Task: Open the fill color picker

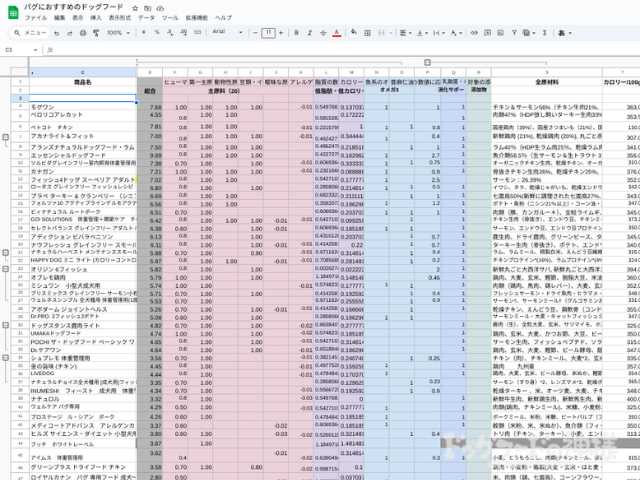Action: (x=354, y=32)
